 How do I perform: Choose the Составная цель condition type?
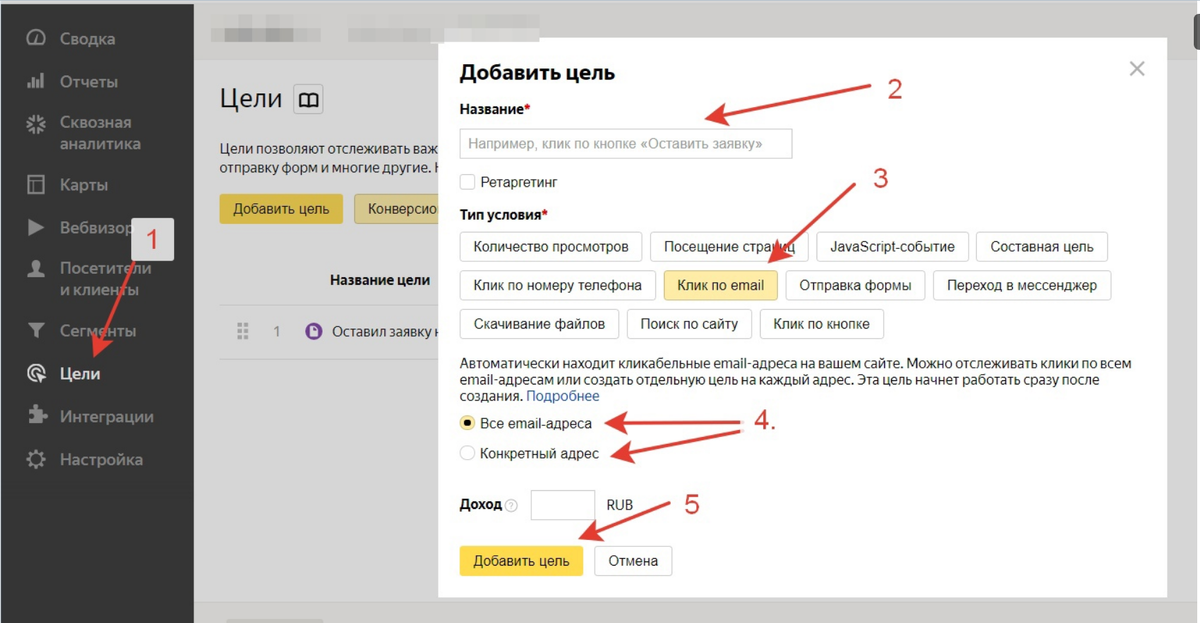(x=1042, y=246)
